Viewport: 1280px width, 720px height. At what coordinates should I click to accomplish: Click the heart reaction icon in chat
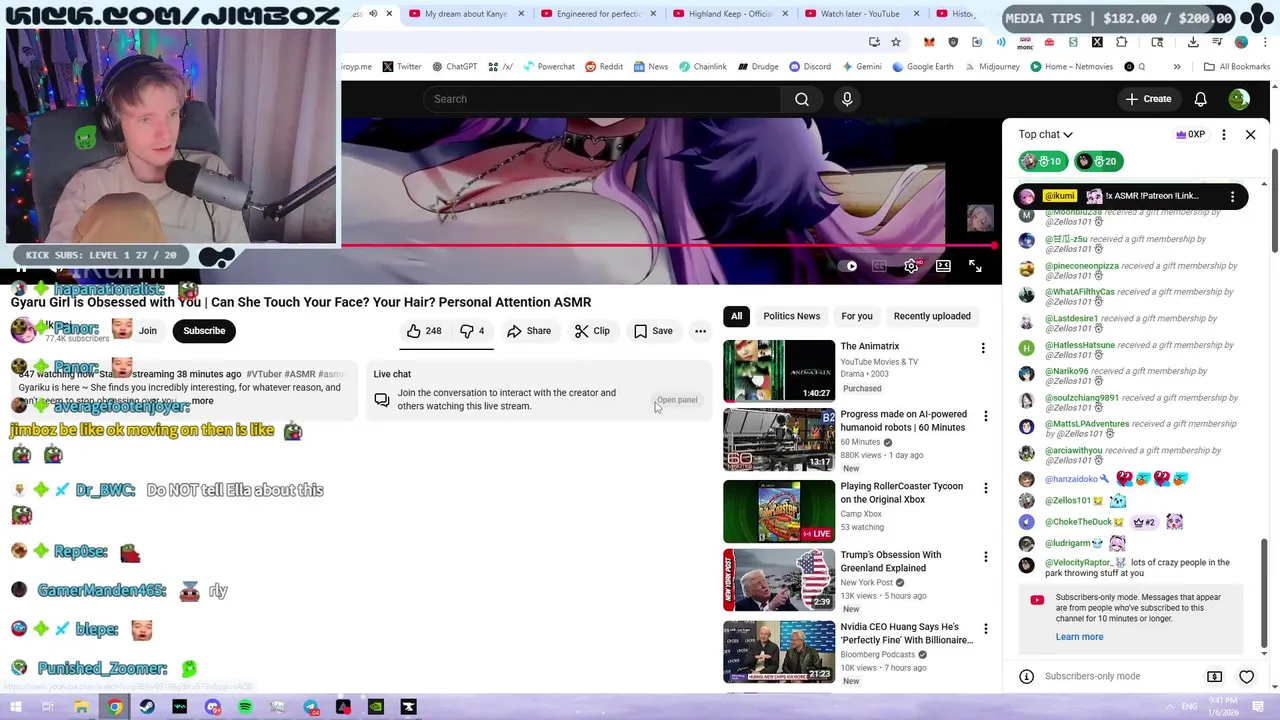click(1246, 677)
